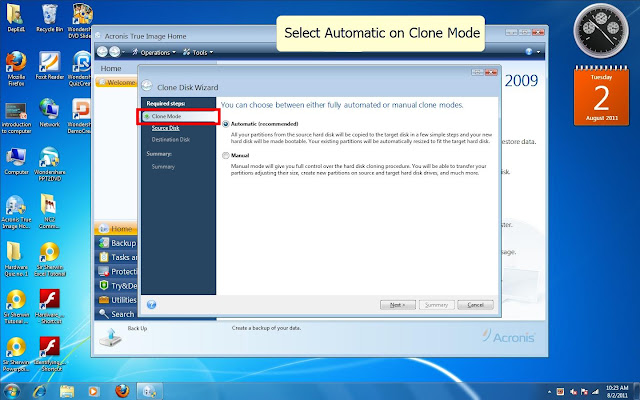Open Foxit Reader desktop shortcut

[49, 65]
